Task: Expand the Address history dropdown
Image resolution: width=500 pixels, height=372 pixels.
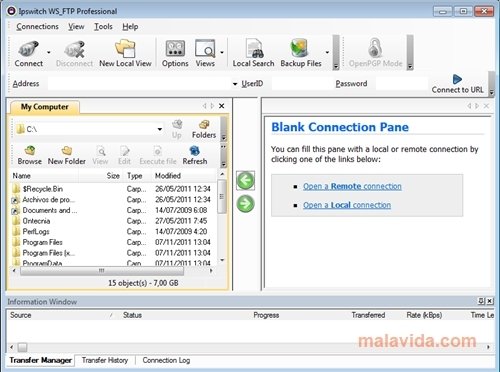Action: tap(235, 84)
